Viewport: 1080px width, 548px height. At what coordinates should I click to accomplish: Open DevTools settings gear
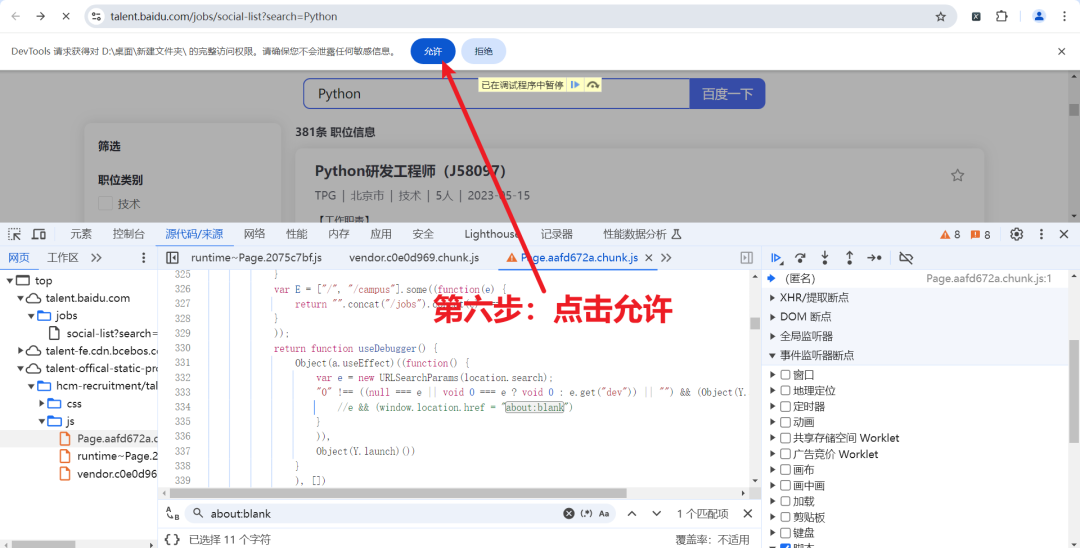(1017, 234)
